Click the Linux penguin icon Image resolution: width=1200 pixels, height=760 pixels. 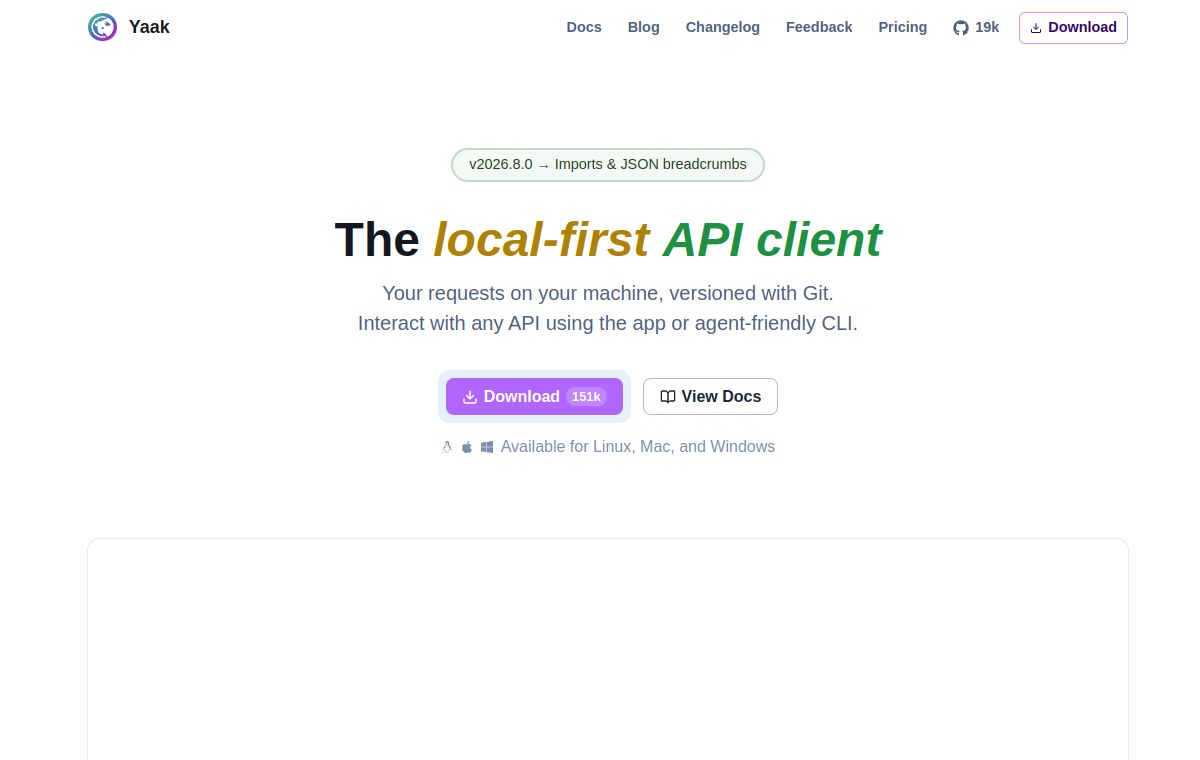pyautogui.click(x=447, y=447)
